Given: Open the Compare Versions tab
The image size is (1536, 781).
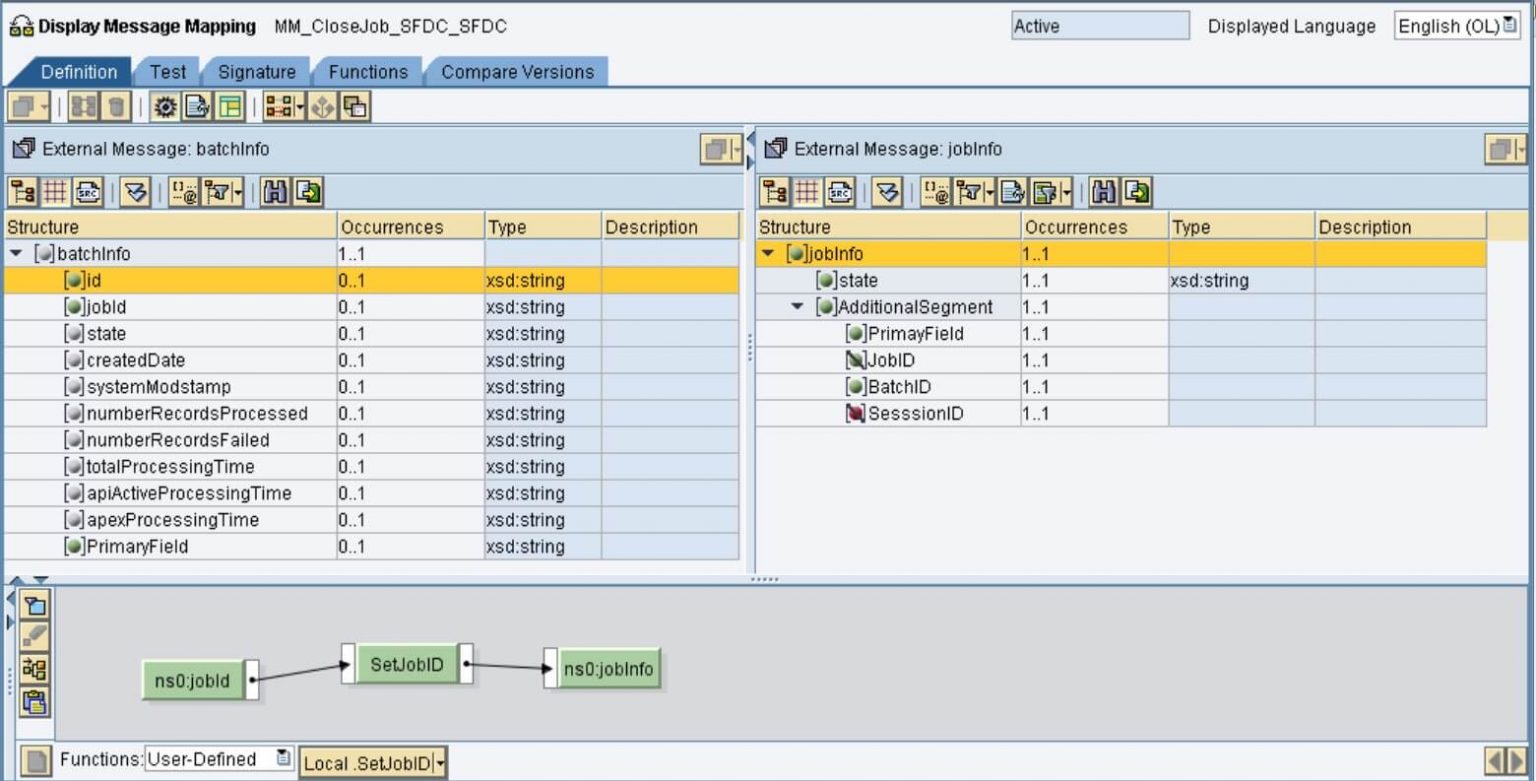Looking at the screenshot, I should click(x=517, y=72).
